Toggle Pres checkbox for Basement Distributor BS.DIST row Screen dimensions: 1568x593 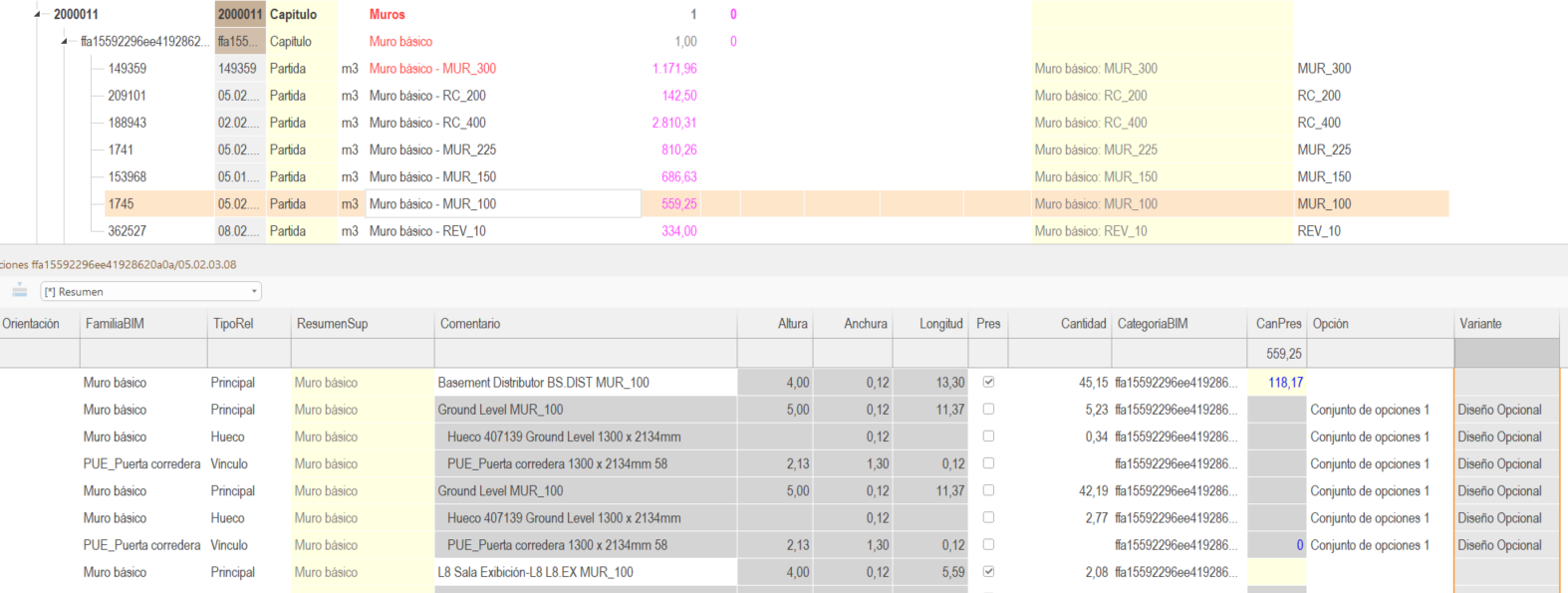(x=988, y=382)
